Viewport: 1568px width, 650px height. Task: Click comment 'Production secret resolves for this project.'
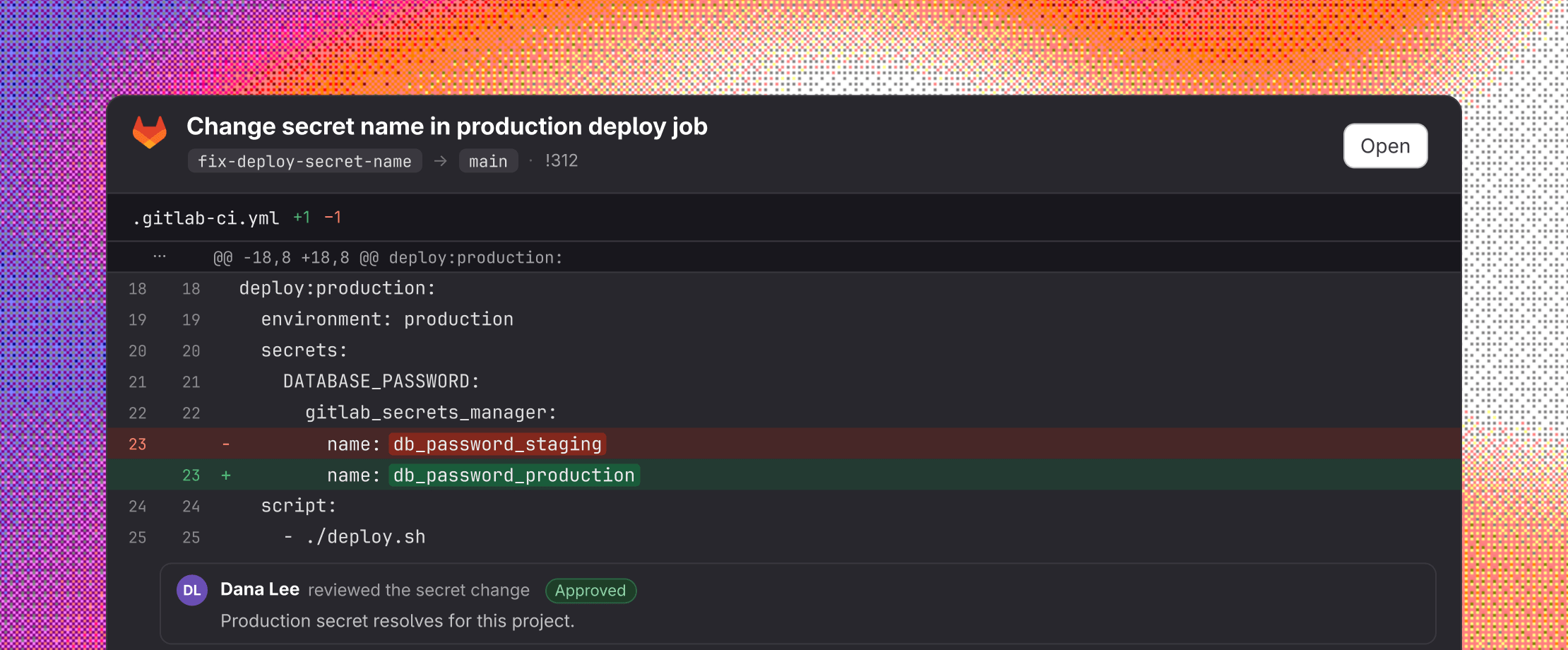click(398, 621)
